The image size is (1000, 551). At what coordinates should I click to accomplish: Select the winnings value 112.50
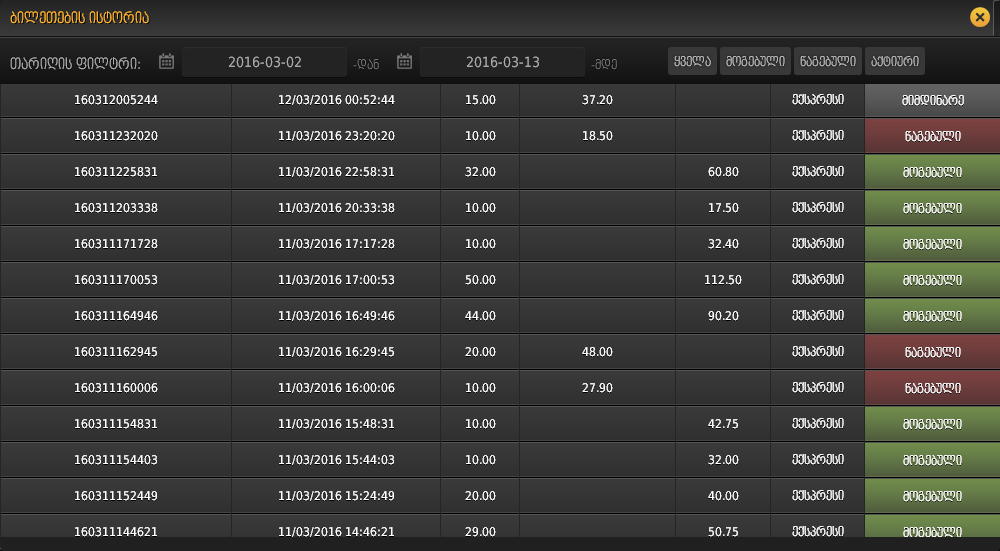[x=723, y=280]
